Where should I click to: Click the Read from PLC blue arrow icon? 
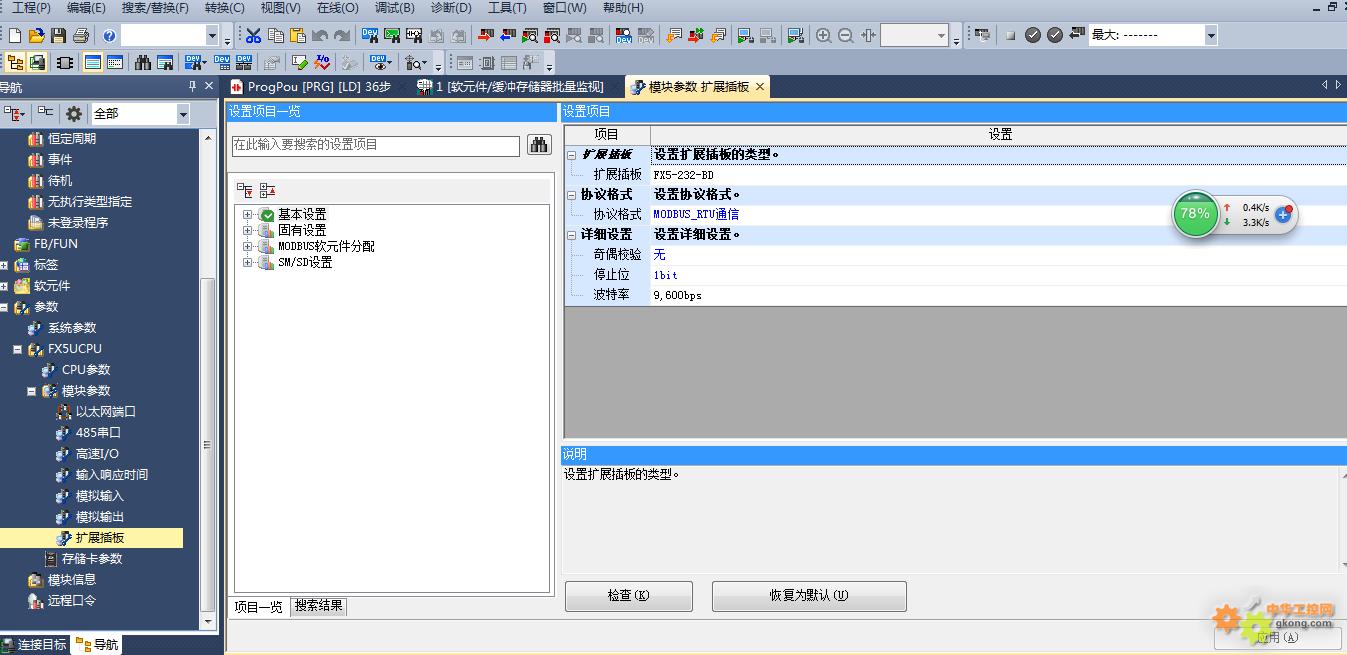pyautogui.click(x=508, y=36)
